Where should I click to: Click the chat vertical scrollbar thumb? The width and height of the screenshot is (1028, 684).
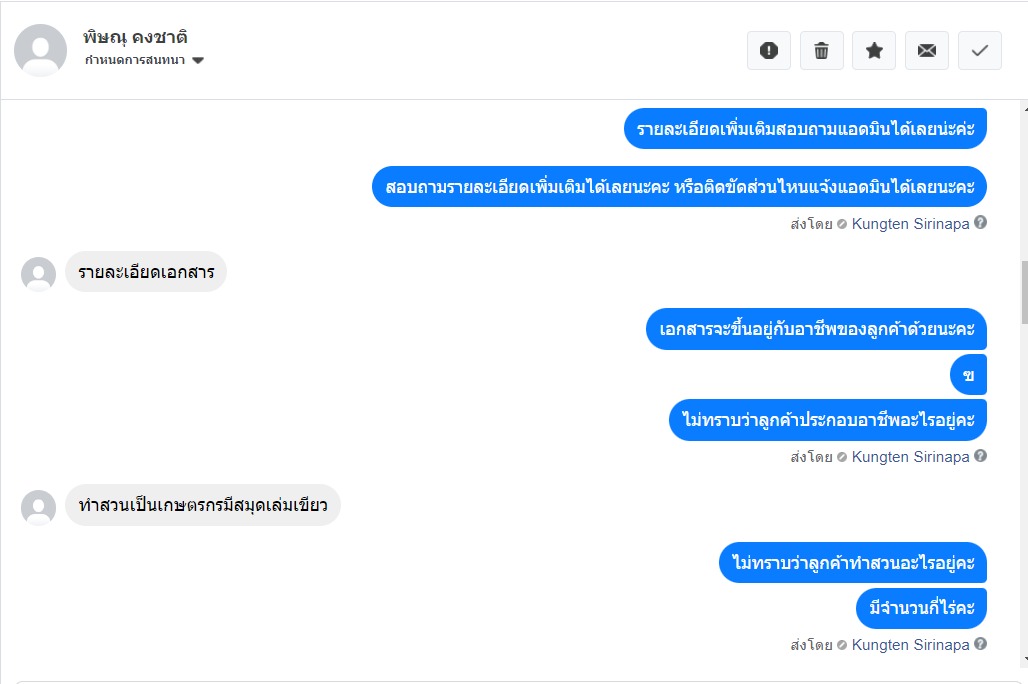pyautogui.click(x=1024, y=292)
